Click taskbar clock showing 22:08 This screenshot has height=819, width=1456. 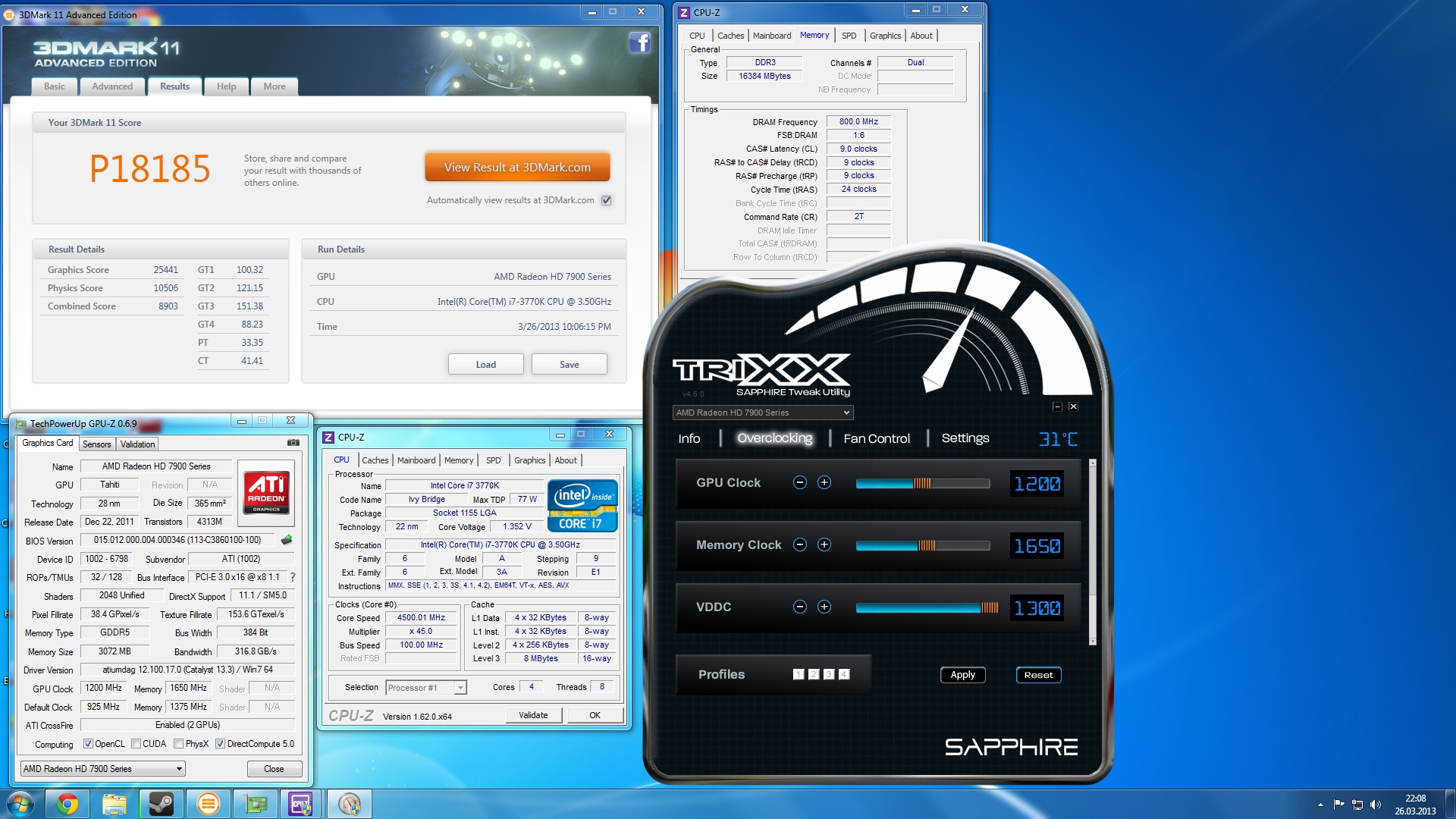(x=1415, y=805)
